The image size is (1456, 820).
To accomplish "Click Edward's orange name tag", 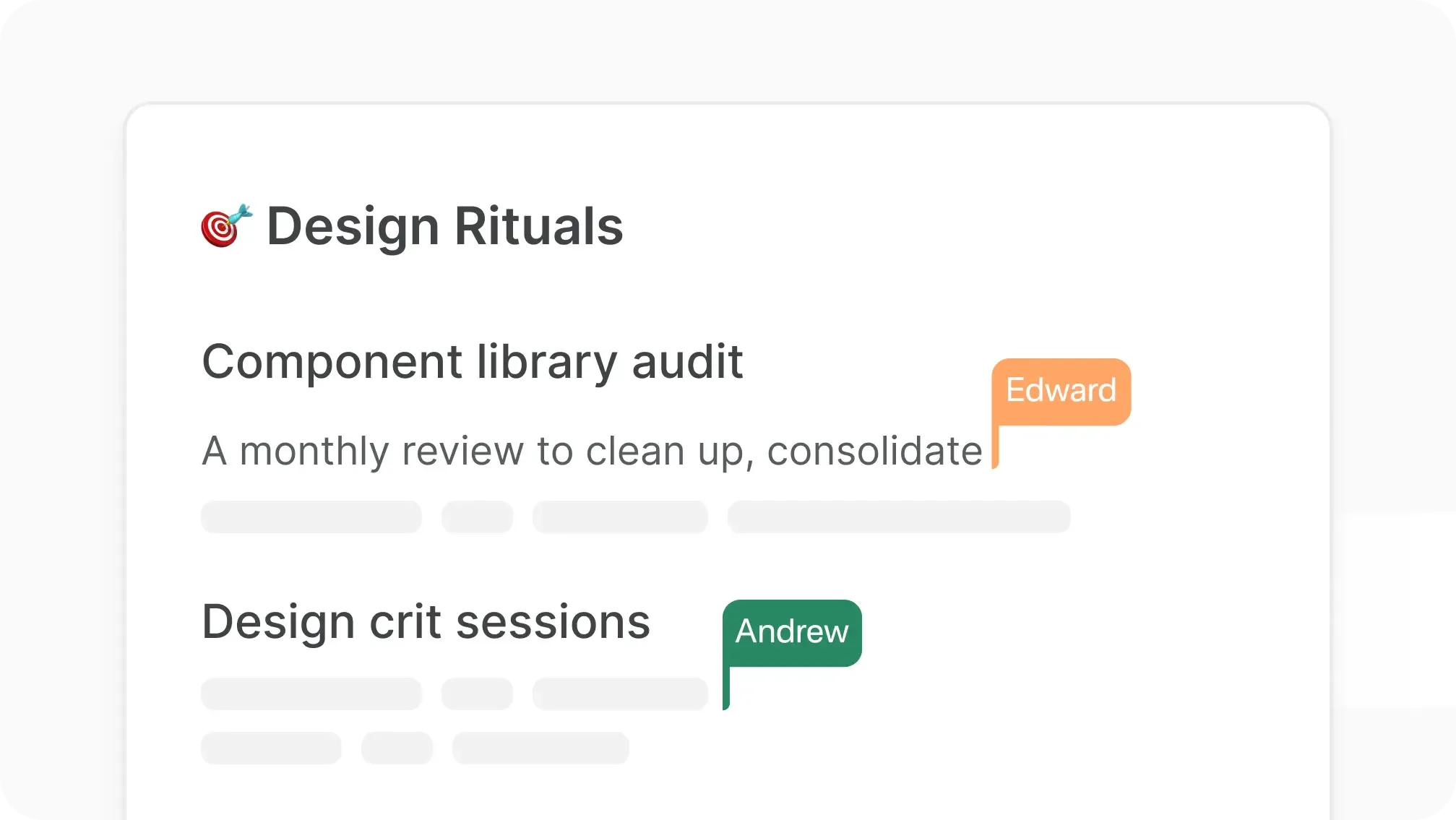I will (x=1061, y=391).
